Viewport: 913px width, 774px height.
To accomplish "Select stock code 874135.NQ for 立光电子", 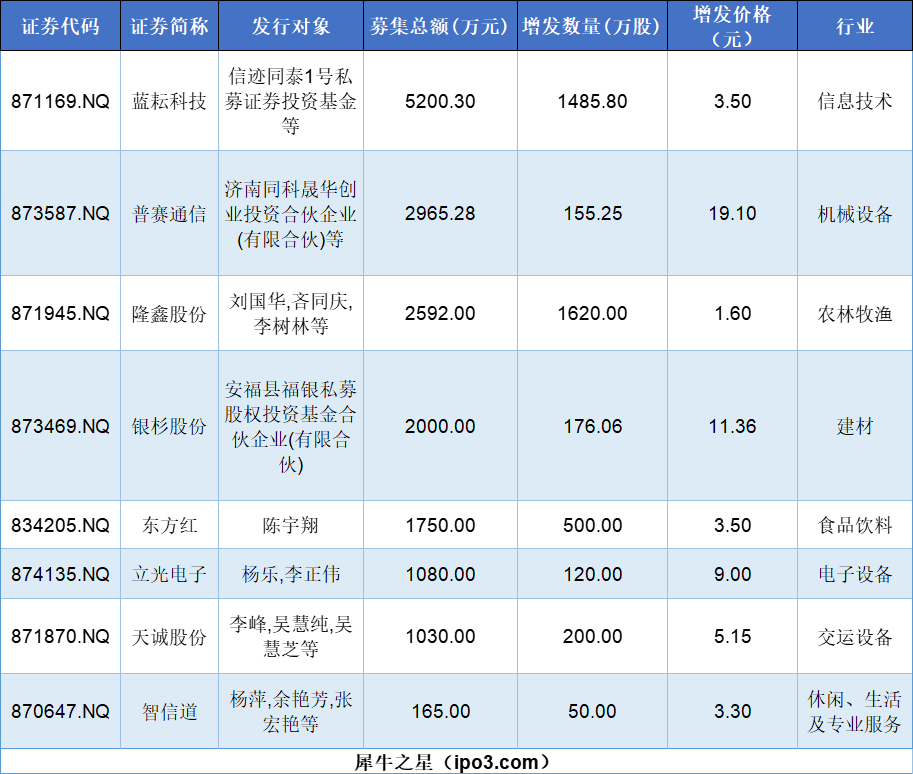I will point(59,574).
